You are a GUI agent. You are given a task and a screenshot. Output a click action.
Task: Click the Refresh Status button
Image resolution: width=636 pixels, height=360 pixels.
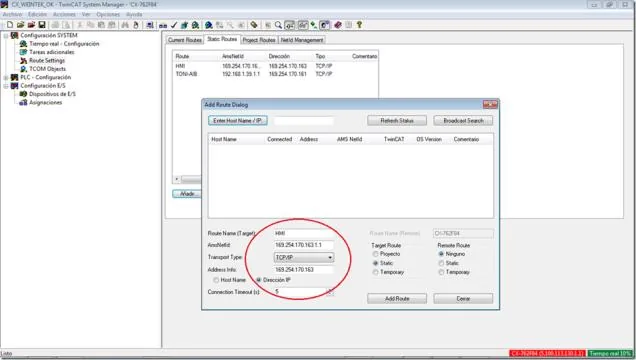(397, 120)
